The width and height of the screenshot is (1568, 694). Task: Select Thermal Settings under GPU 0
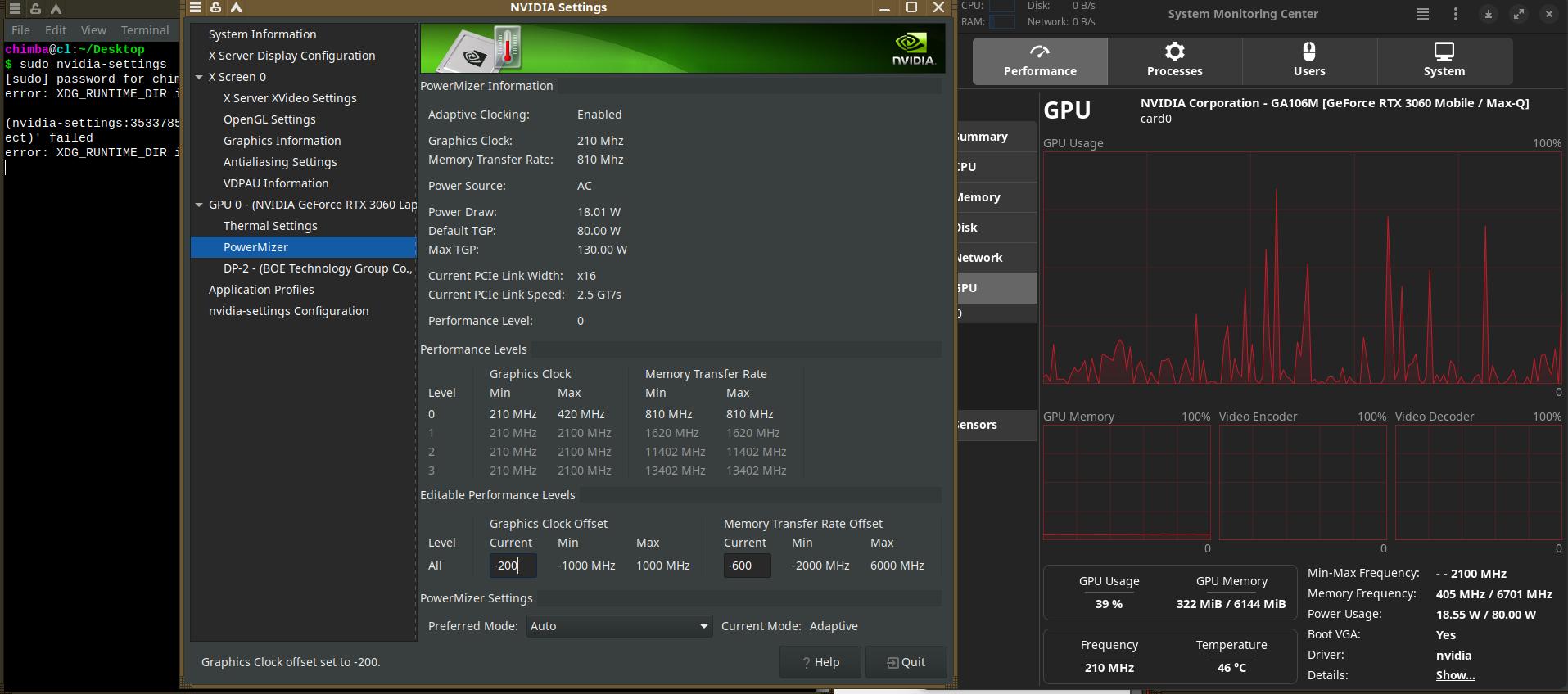point(270,226)
